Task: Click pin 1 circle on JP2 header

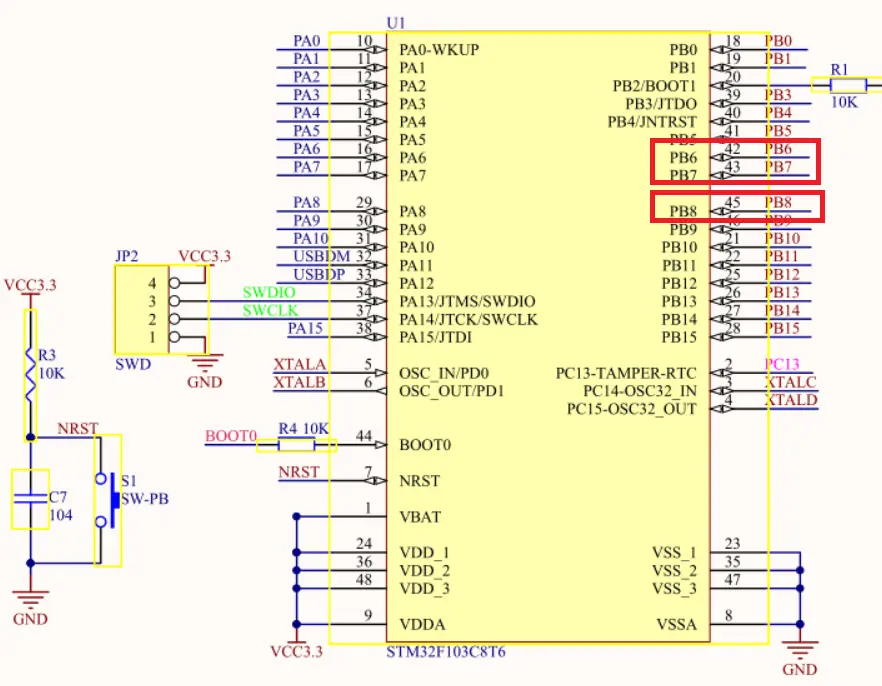Action: 174,337
